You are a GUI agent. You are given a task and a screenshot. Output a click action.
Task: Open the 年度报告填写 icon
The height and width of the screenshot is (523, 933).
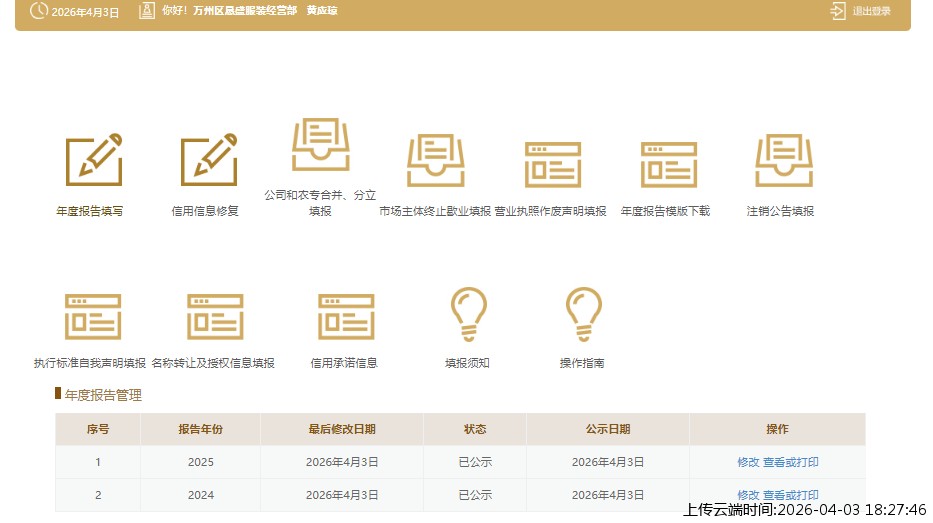pyautogui.click(x=93, y=160)
